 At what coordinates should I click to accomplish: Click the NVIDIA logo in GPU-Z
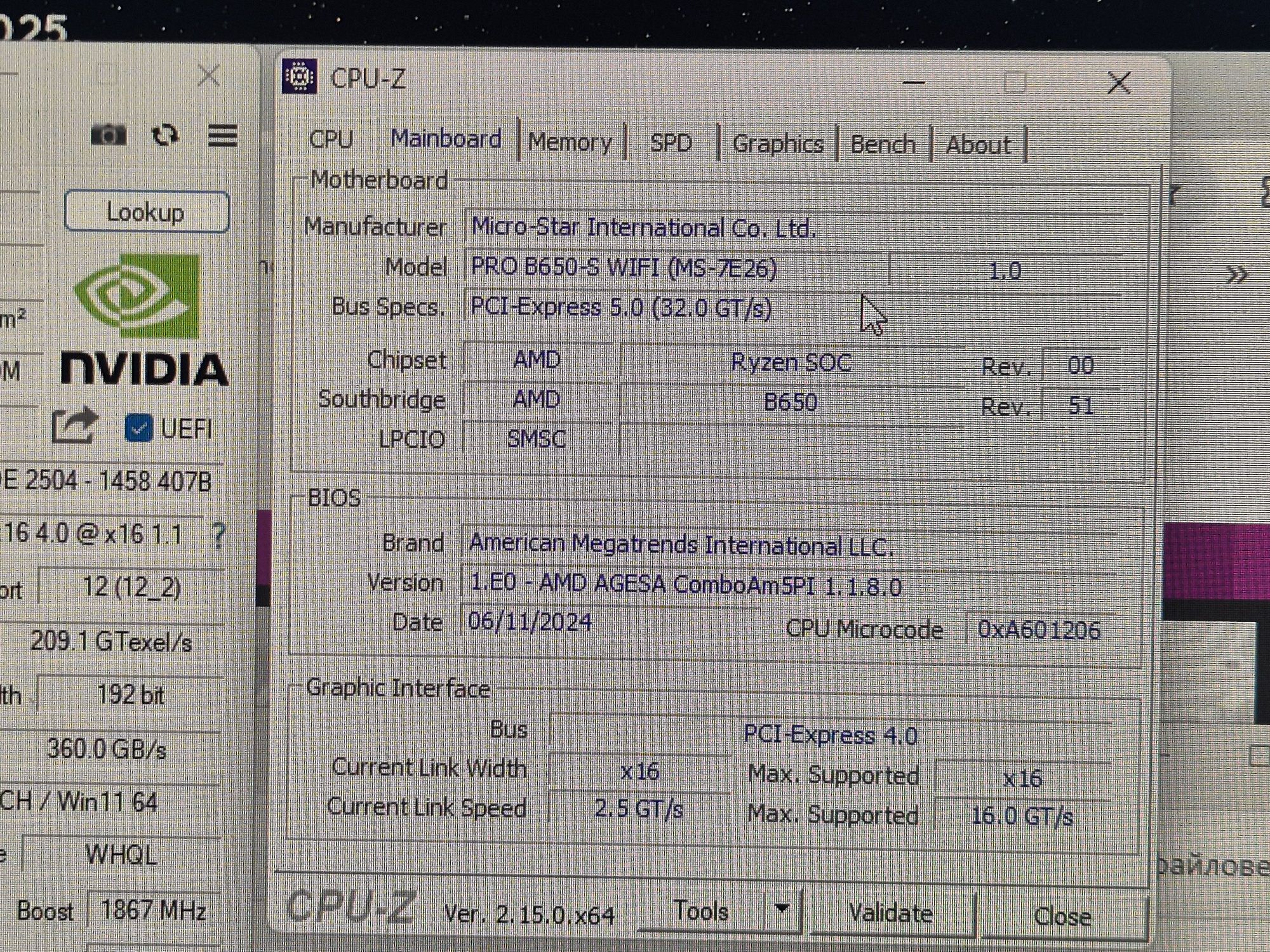(x=144, y=319)
